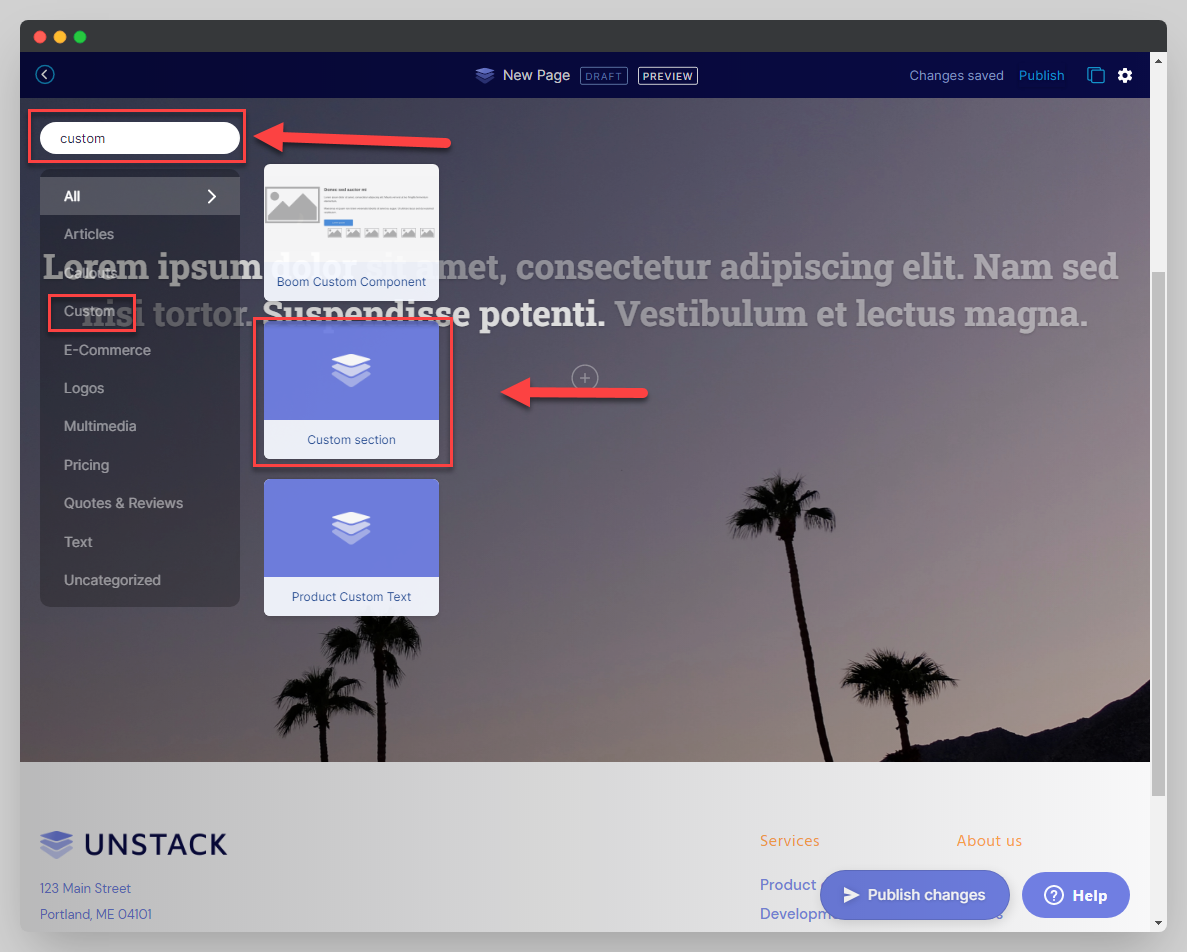Select the Text category
The width and height of the screenshot is (1187, 952).
(78, 542)
